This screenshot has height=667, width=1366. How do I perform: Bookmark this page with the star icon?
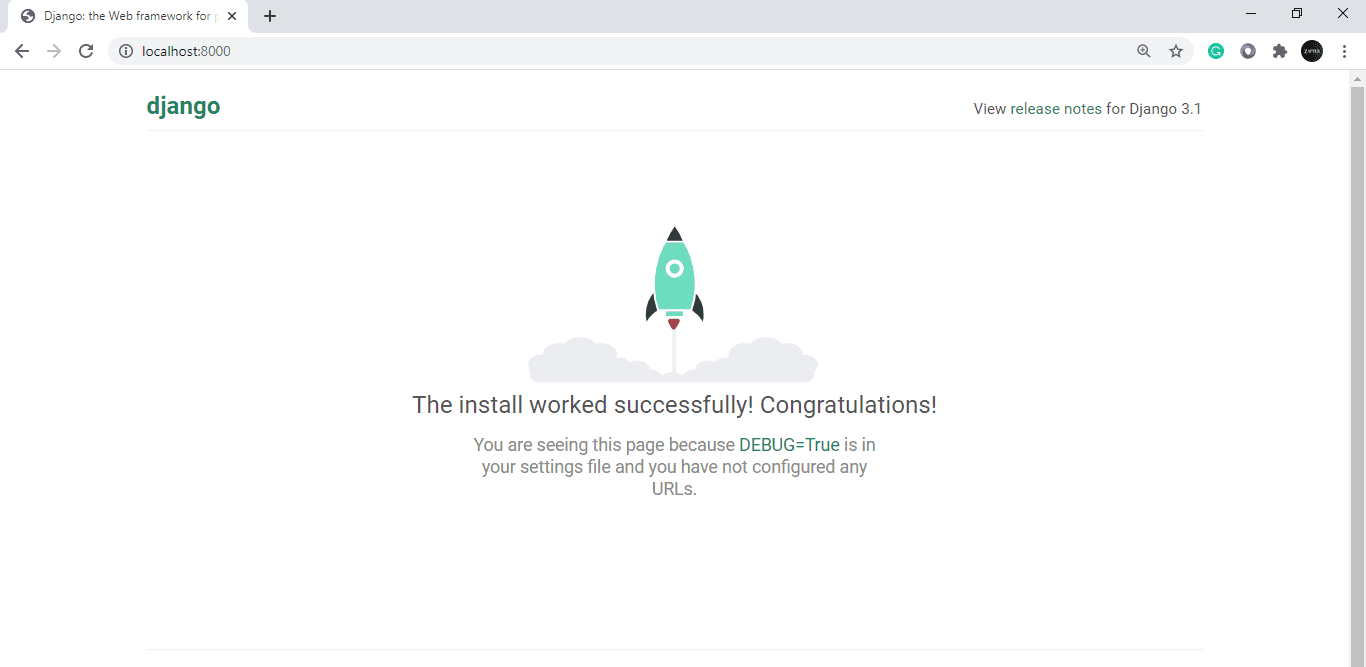click(1175, 50)
